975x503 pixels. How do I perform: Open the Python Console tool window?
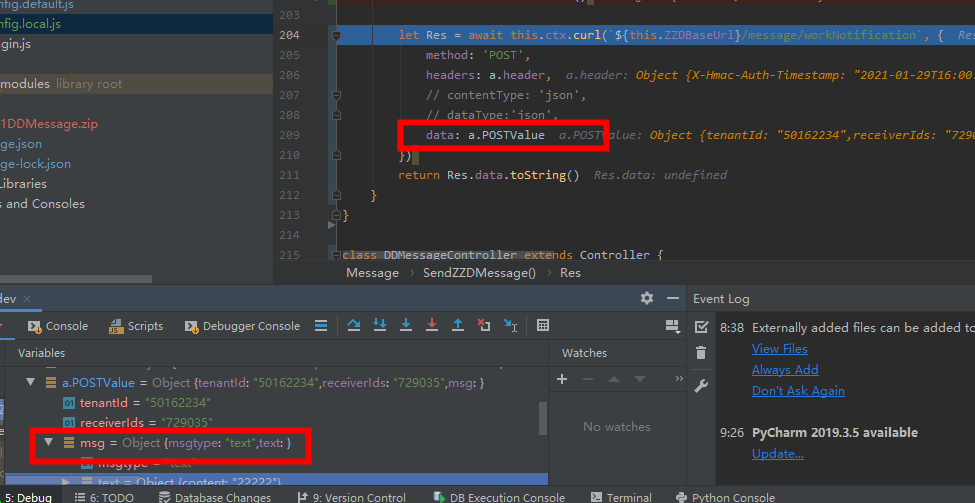click(724, 497)
